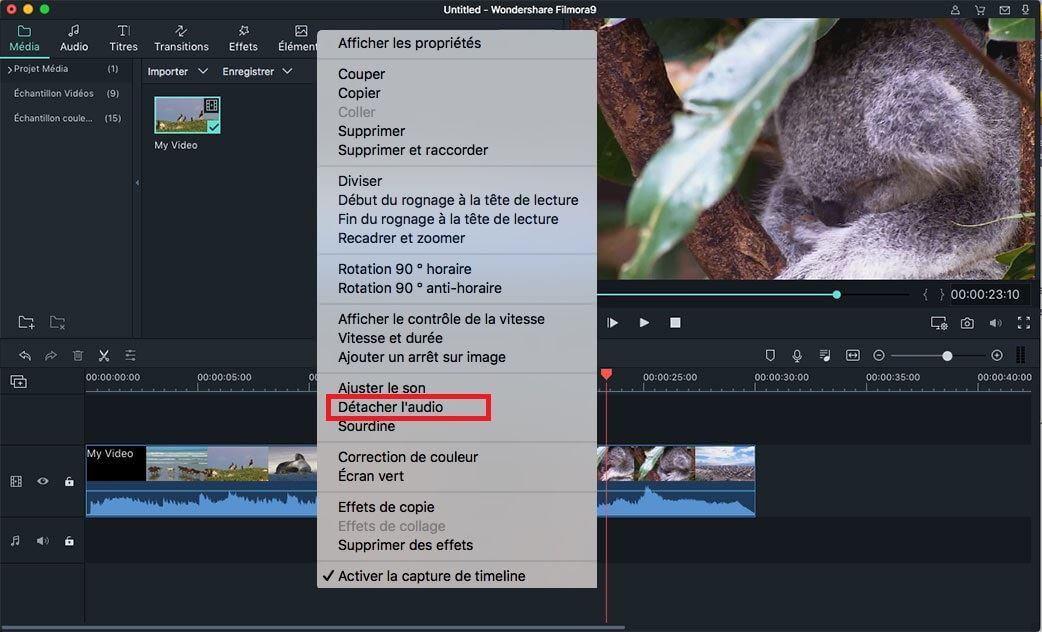The image size is (1042, 632).
Task: Collapse the media library side panel arrow
Action: tap(137, 183)
